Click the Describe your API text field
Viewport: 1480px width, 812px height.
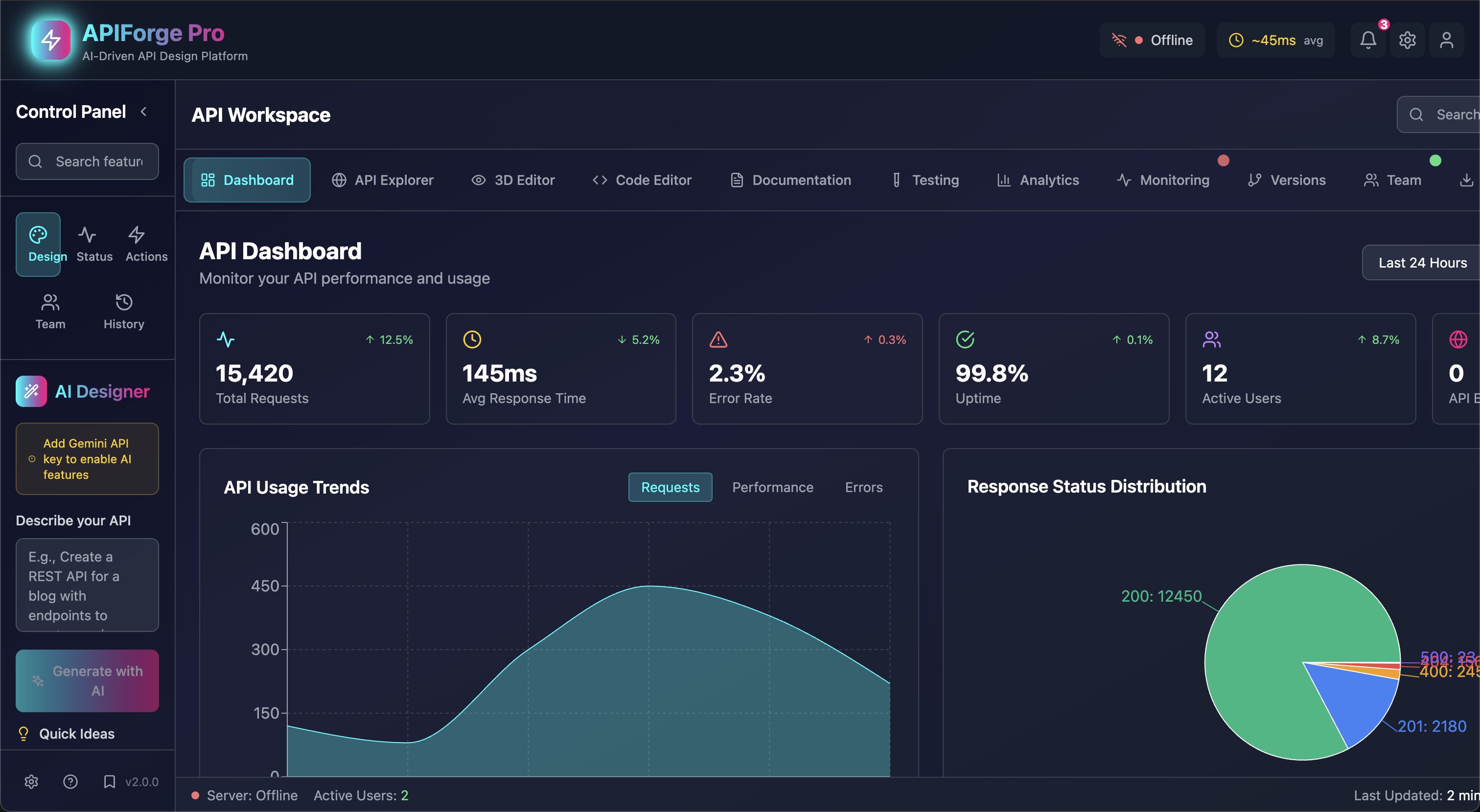87,585
